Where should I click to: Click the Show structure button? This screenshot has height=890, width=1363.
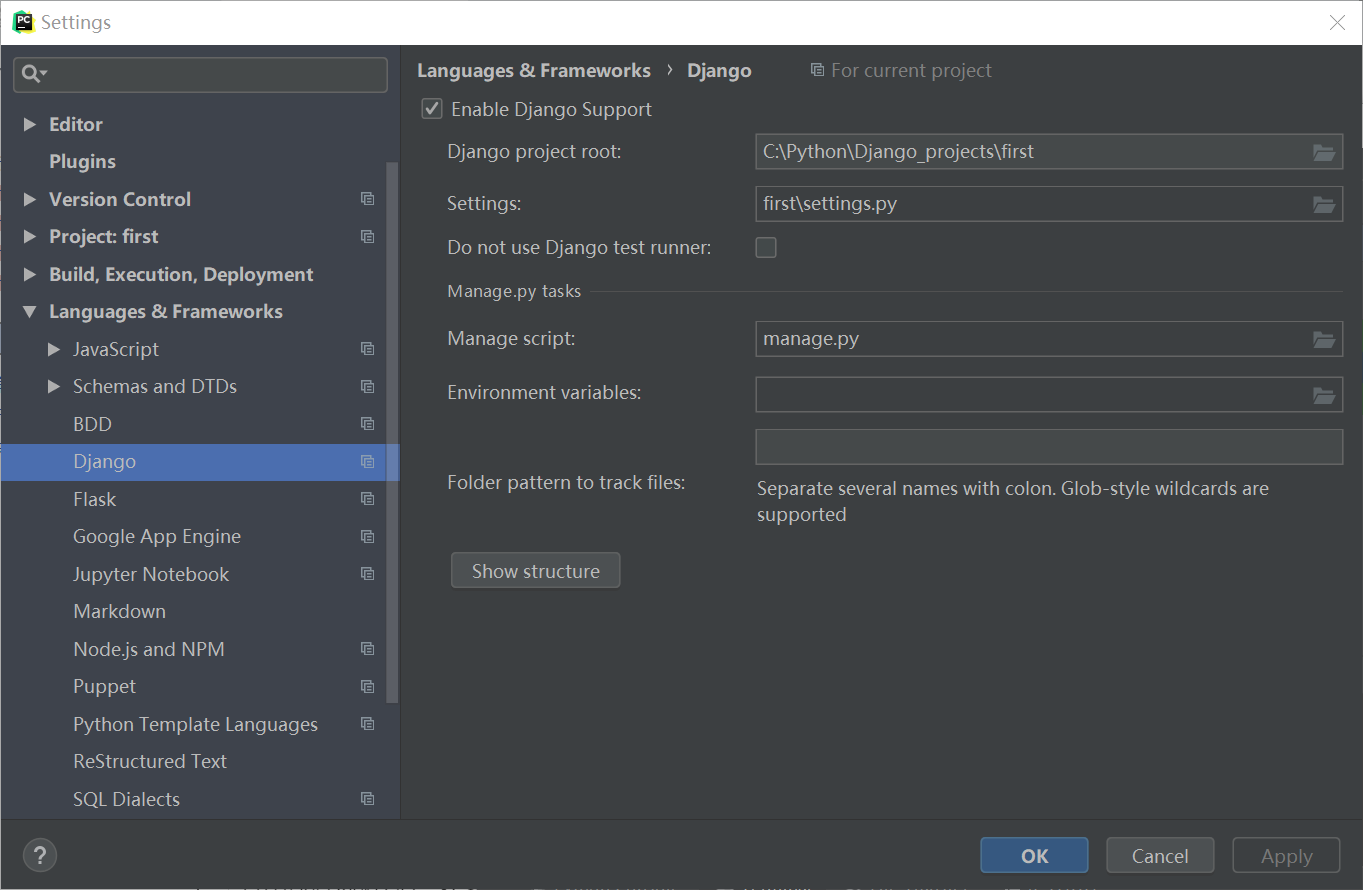(x=536, y=571)
